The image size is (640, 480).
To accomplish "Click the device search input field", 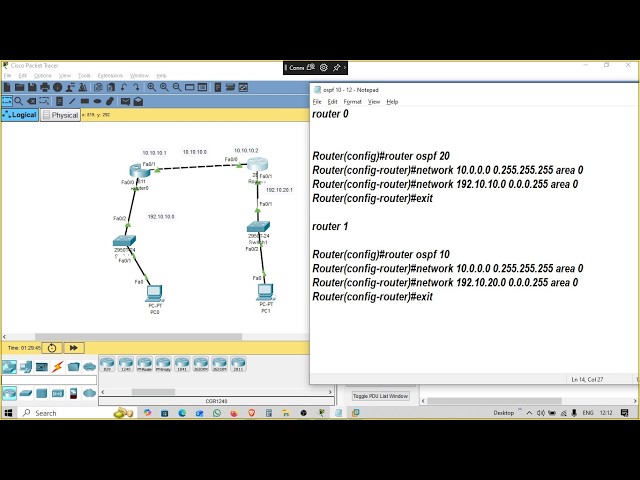I will tap(49, 380).
